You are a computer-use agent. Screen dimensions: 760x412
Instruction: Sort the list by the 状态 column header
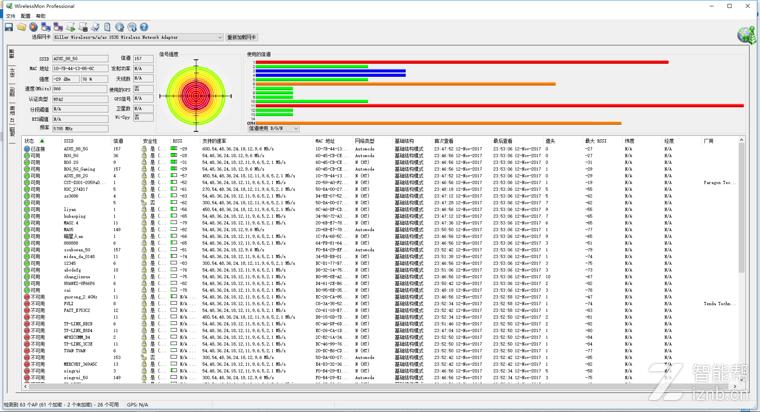click(x=30, y=141)
